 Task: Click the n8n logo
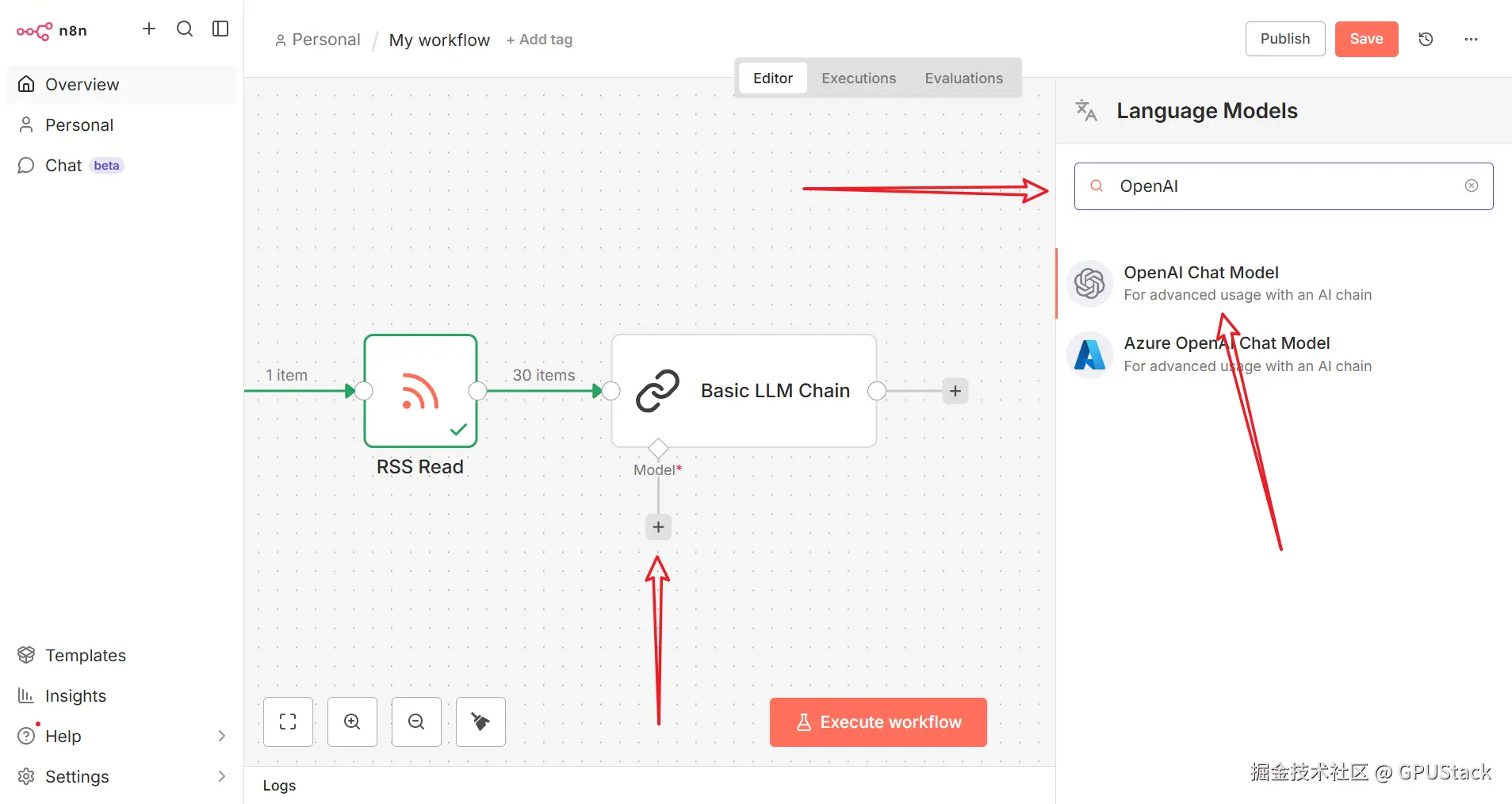coord(52,31)
